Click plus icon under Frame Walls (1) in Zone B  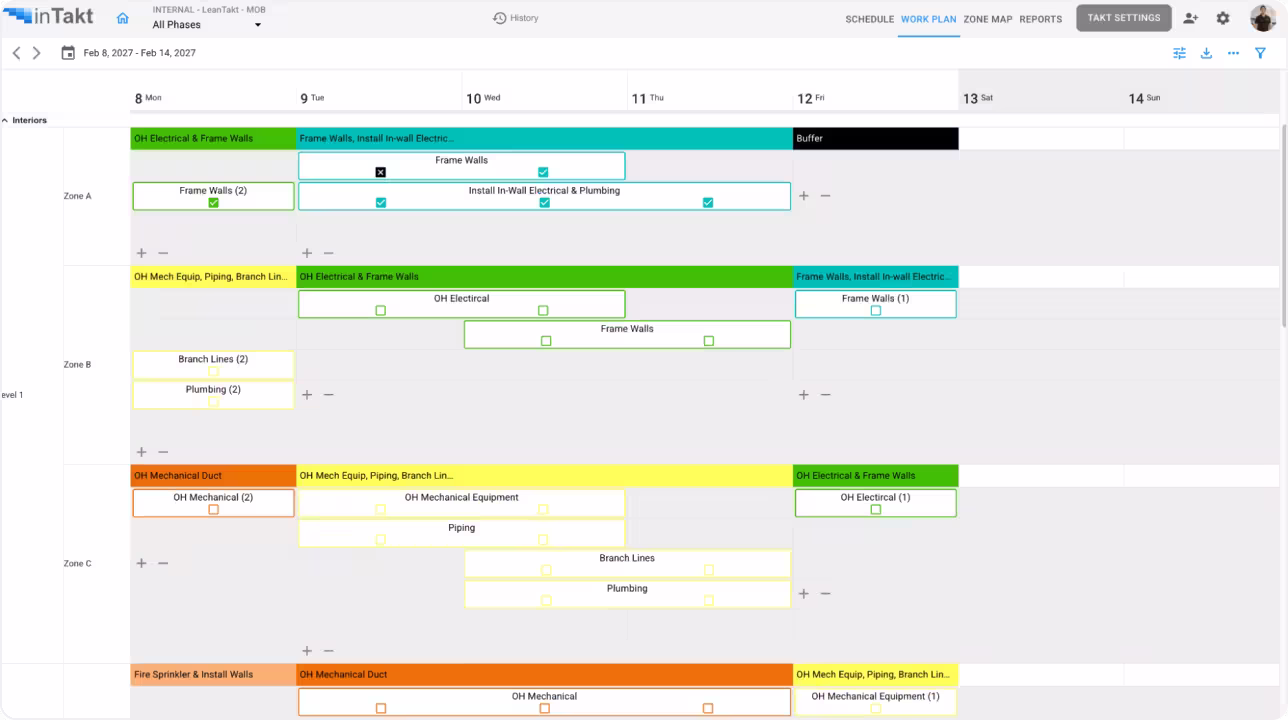point(803,395)
